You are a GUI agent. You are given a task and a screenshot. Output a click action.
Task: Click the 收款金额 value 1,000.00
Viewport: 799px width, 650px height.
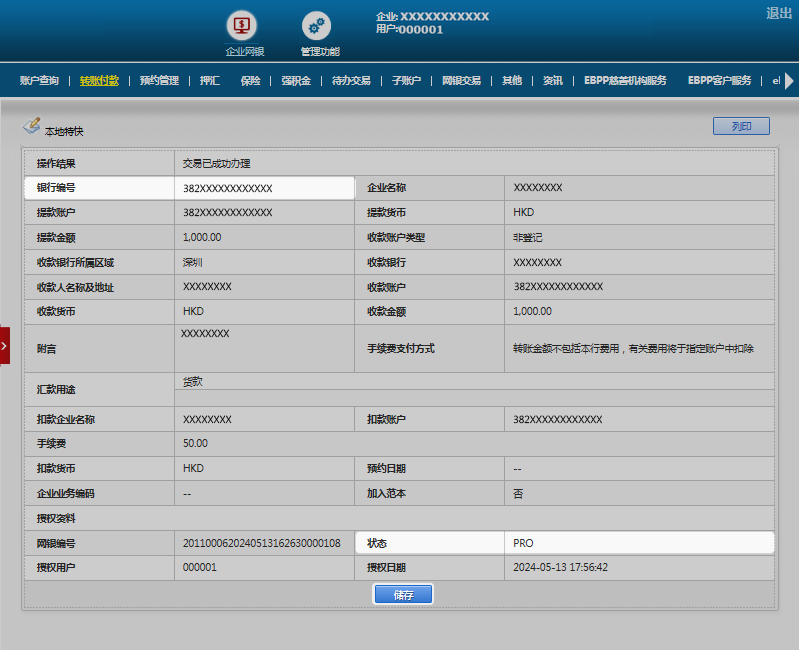point(532,311)
